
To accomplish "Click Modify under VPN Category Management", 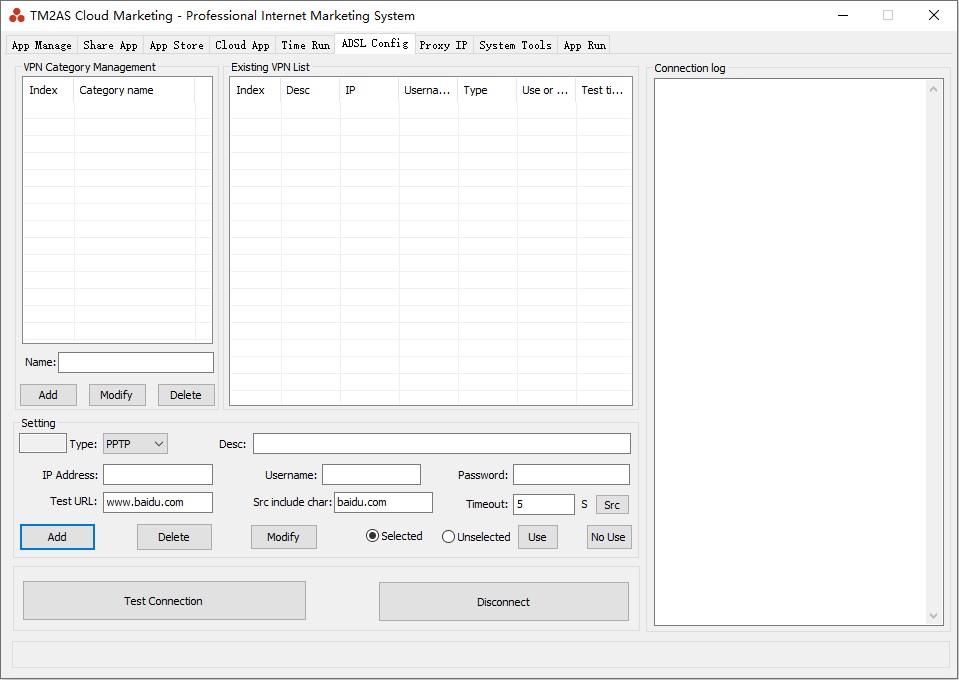I will (117, 395).
